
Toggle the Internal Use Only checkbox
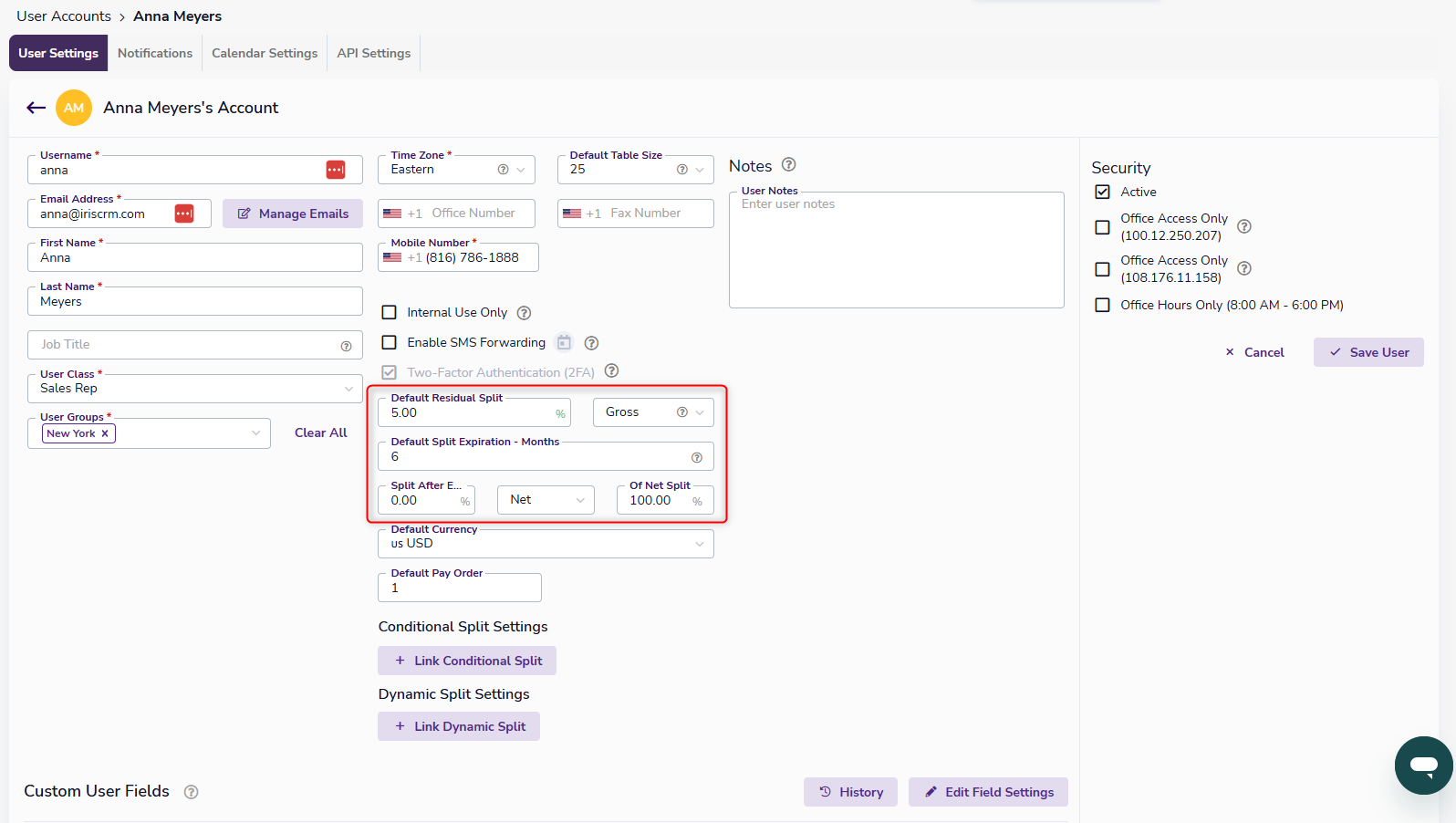coord(389,312)
